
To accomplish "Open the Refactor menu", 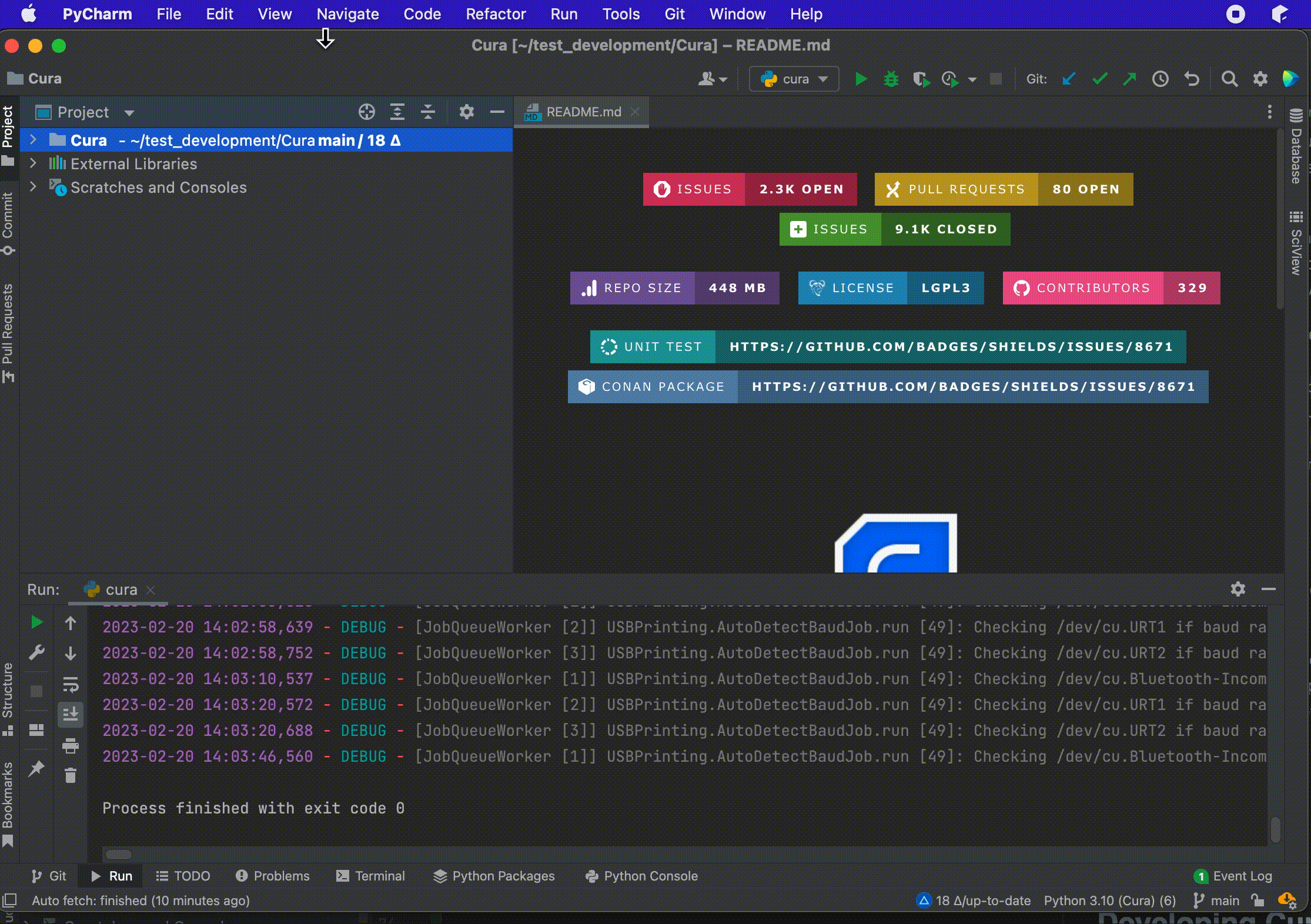I will coord(496,14).
